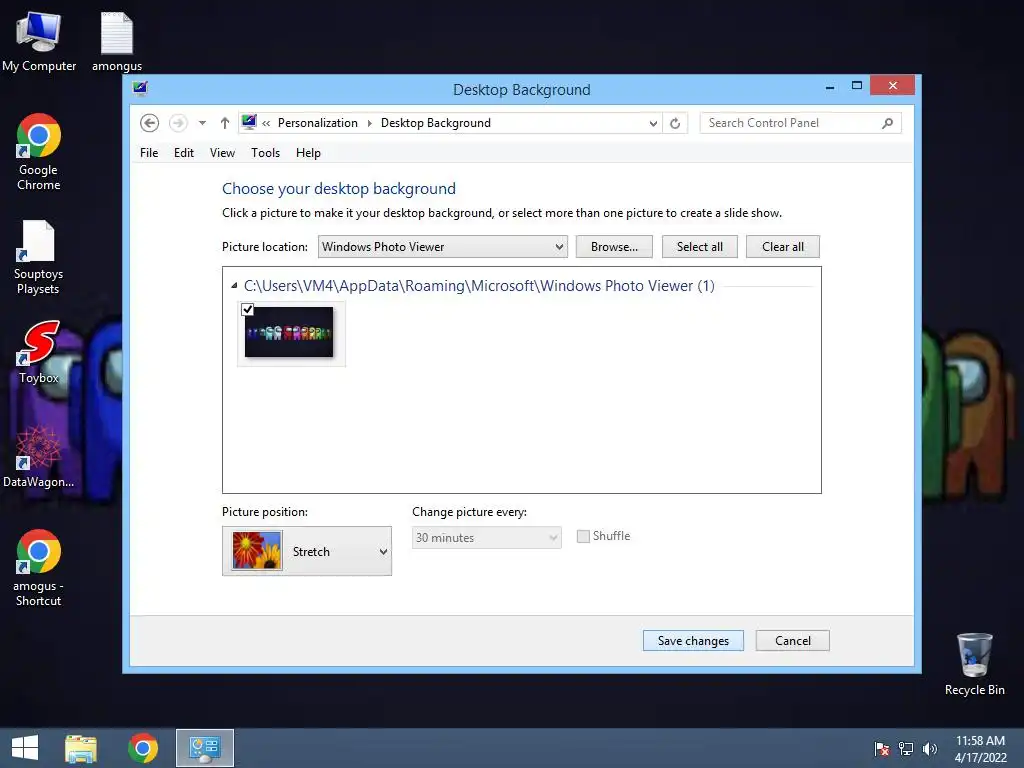
Task: Select the Recycle Bin icon
Action: (974, 664)
